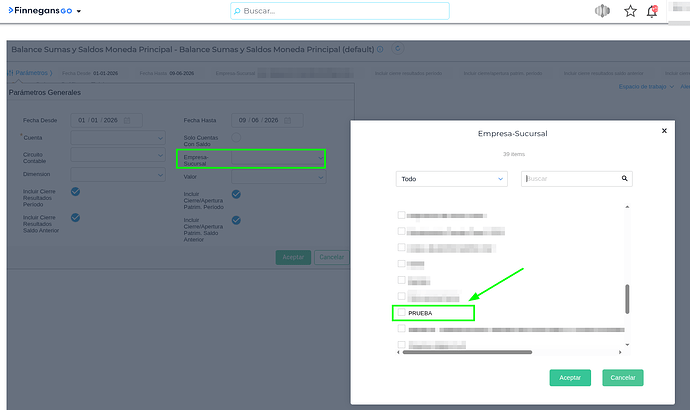Expand the caret next to Finnegans logo

click(x=79, y=11)
